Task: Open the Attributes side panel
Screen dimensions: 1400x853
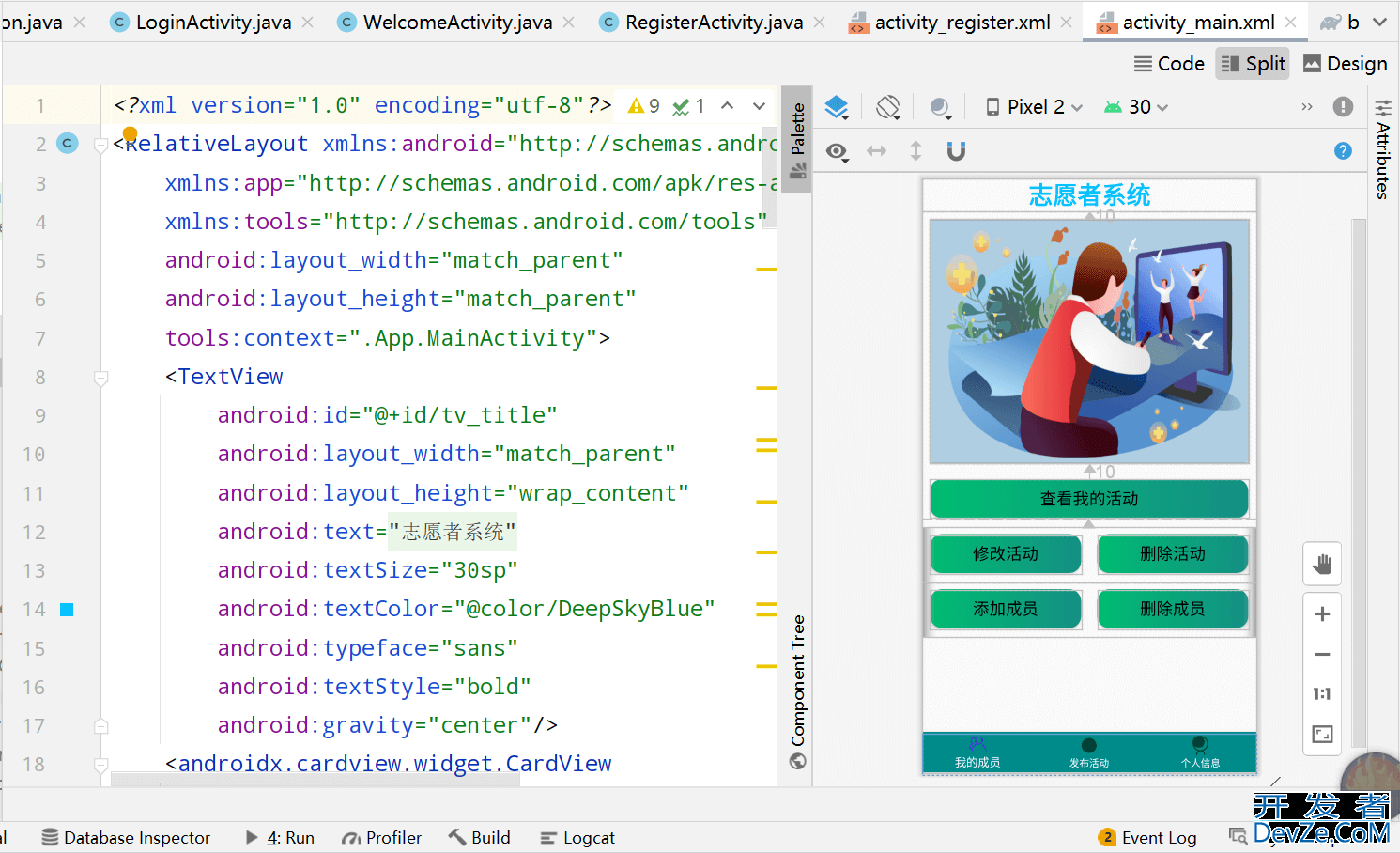Action: pyautogui.click(x=1382, y=148)
